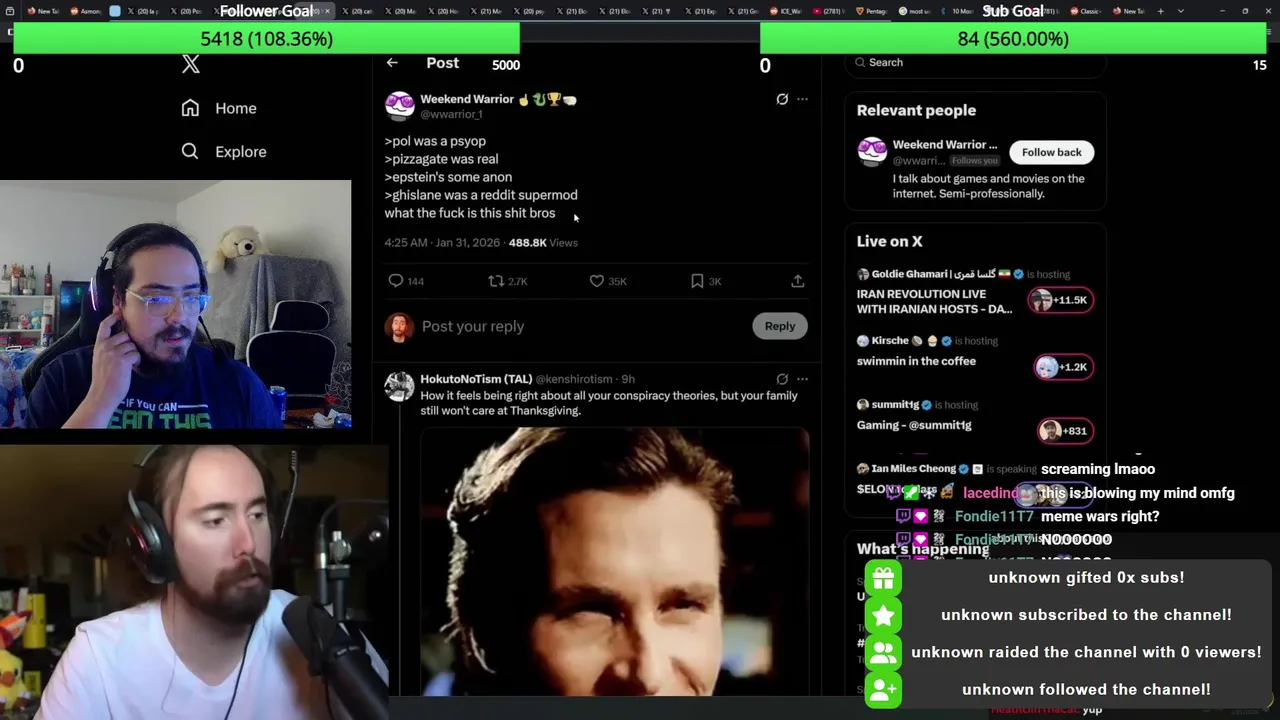This screenshot has width=1280, height=720.
Task: Open the more options menu on HokutoNoTism's reply
Action: tap(802, 379)
